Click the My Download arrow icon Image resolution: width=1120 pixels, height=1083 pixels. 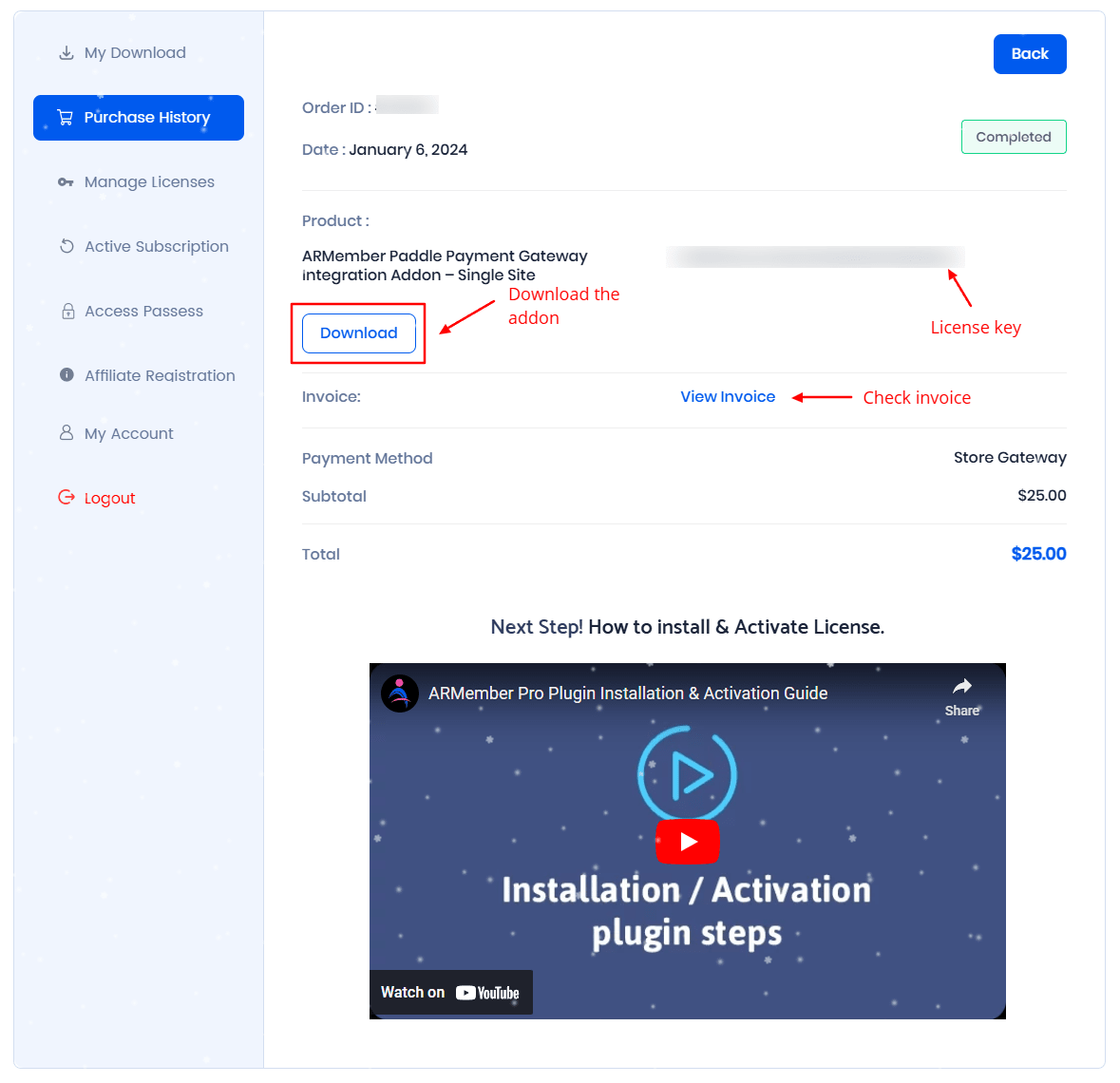coord(66,53)
